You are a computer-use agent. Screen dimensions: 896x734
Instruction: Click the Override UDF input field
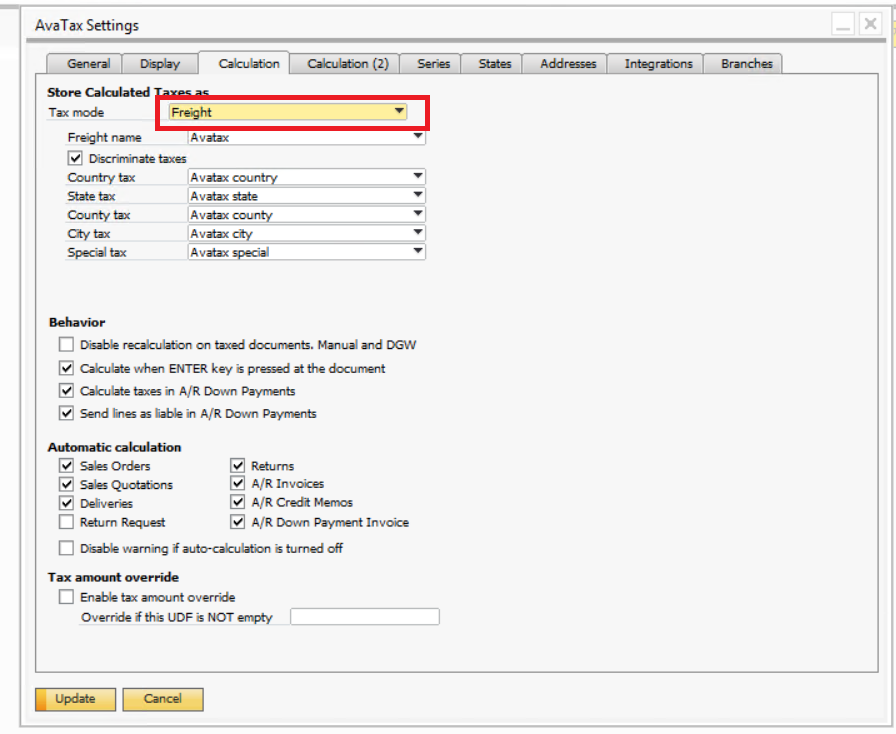[x=365, y=617]
